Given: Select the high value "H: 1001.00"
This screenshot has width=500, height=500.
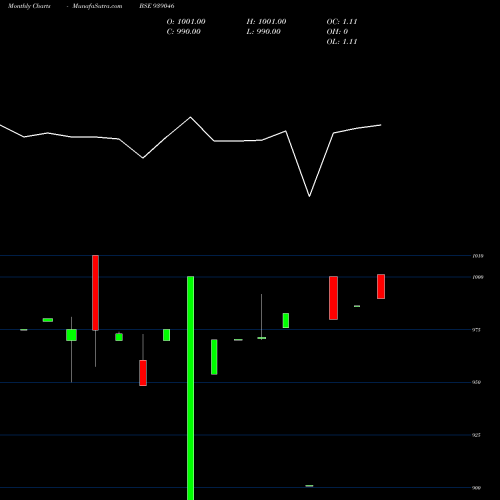Looking at the screenshot, I should click(x=266, y=22).
